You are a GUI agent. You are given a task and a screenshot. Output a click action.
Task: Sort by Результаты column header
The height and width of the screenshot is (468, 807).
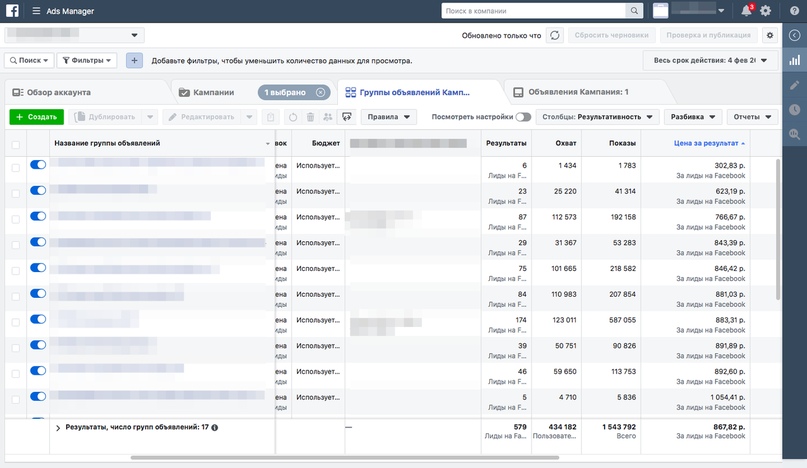[x=506, y=144]
